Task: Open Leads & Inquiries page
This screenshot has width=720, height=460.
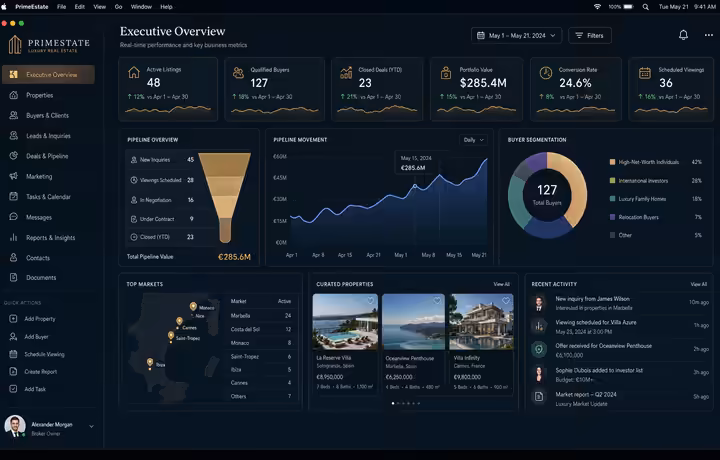Action: click(x=48, y=135)
